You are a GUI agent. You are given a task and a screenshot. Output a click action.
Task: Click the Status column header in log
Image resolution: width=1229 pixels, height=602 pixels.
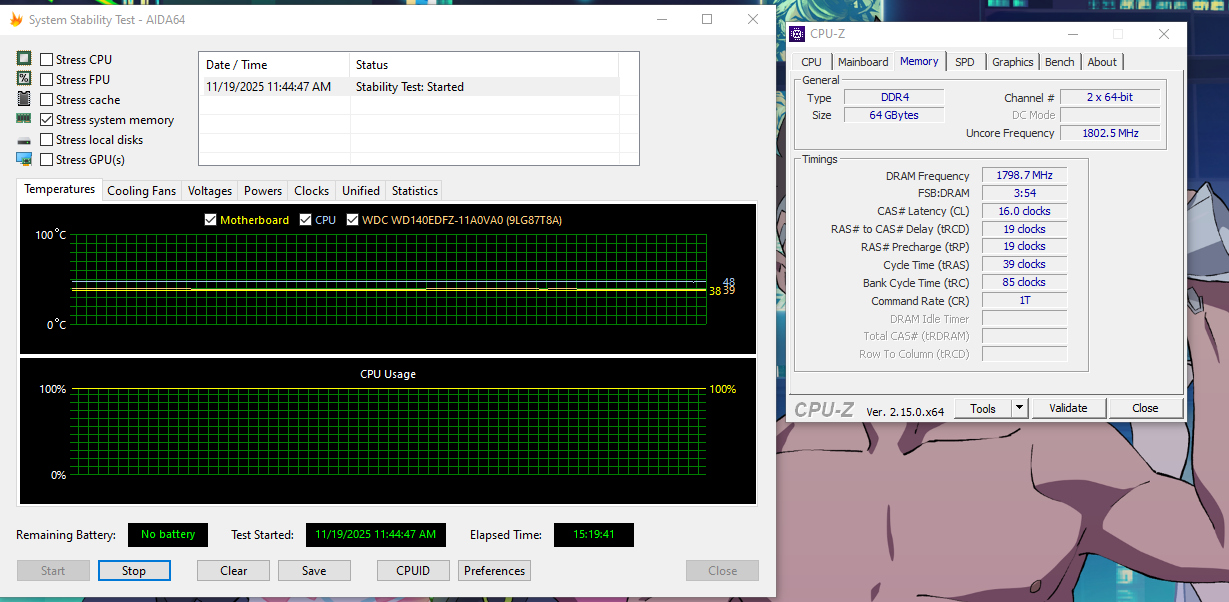[x=484, y=65]
